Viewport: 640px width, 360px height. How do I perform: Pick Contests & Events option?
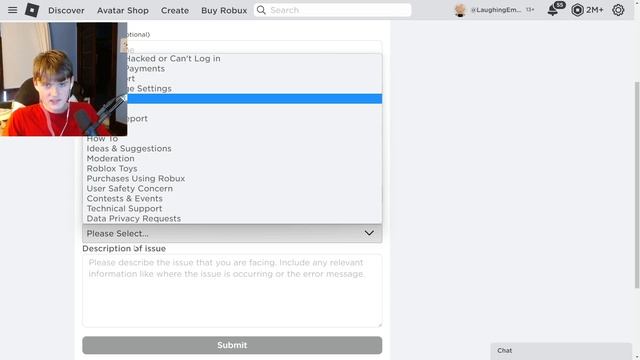click(232, 198)
